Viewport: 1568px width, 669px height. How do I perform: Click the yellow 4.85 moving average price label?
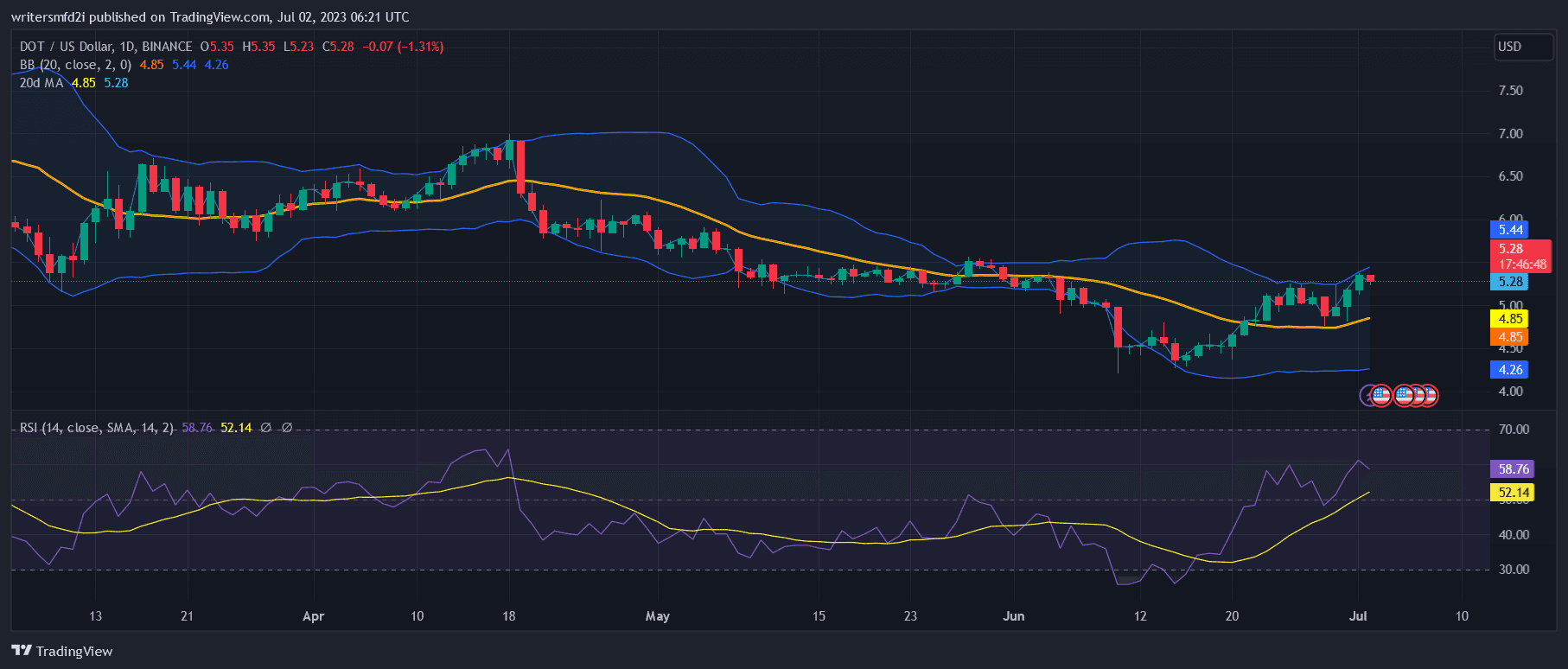1509,319
